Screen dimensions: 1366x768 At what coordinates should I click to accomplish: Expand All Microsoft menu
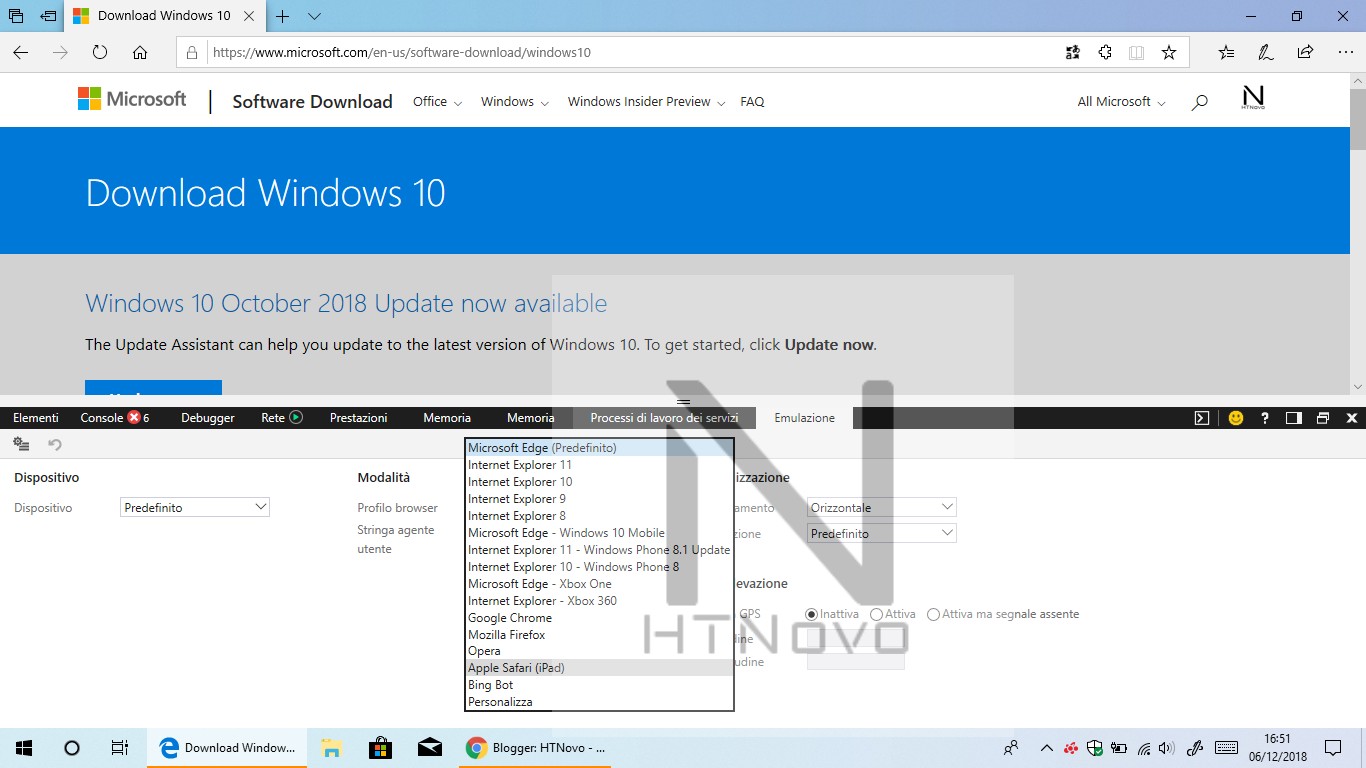tap(1121, 101)
